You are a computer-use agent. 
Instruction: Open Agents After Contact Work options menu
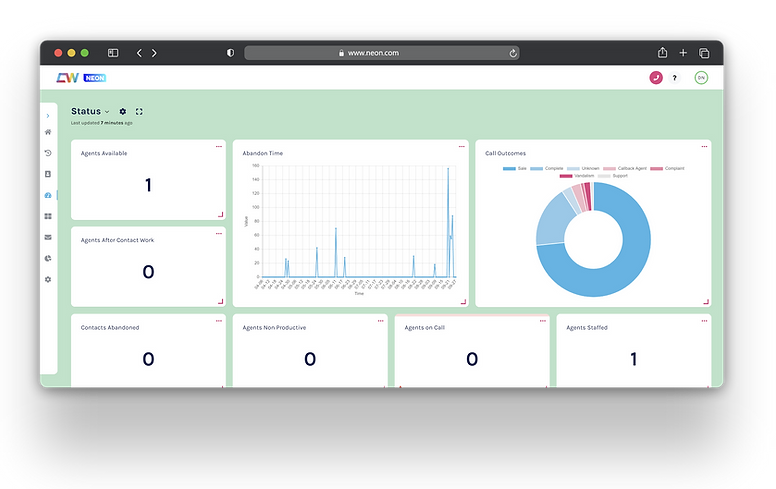(x=219, y=234)
